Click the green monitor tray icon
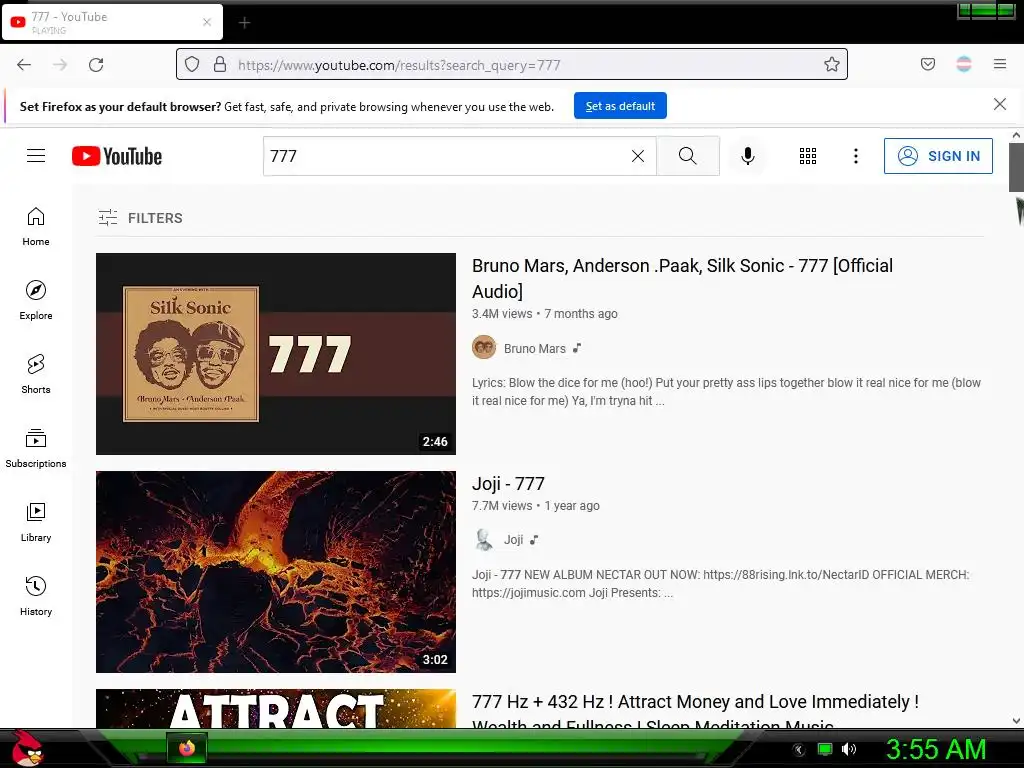The height and width of the screenshot is (768, 1024). 825,749
